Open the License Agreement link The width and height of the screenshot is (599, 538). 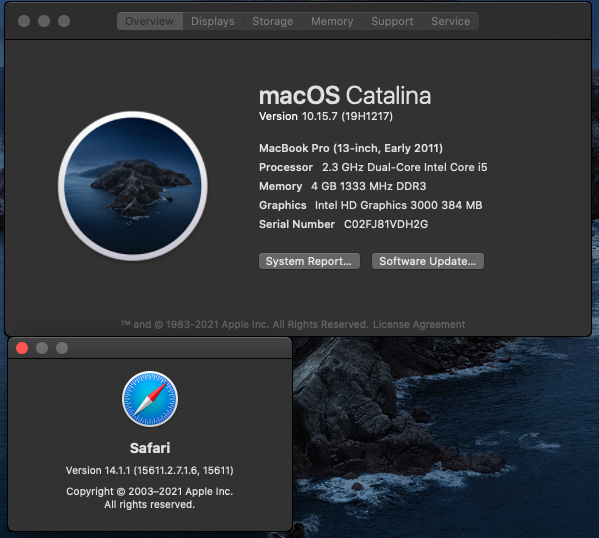coord(419,324)
